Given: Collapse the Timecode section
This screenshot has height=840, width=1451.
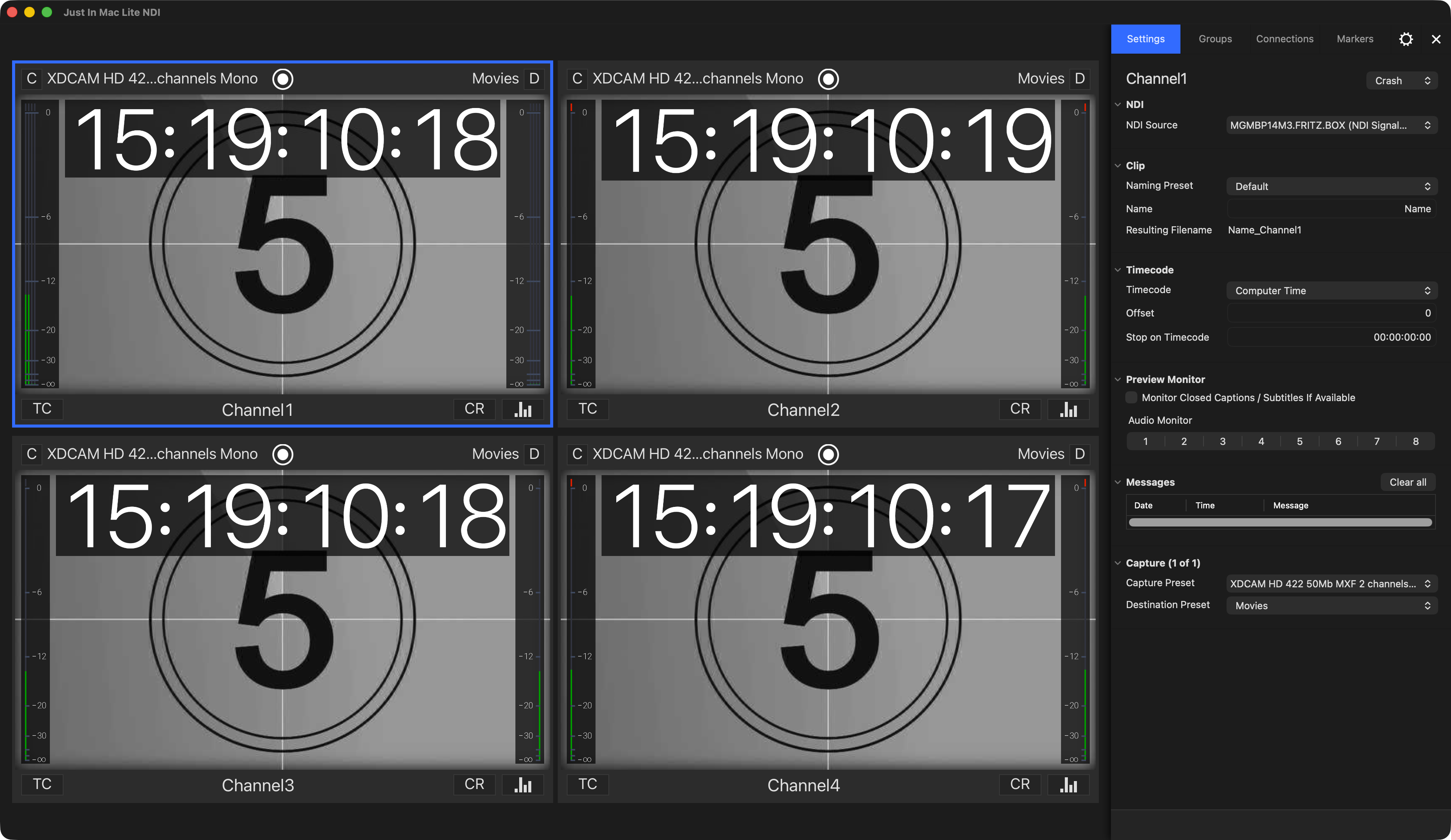Looking at the screenshot, I should click(1118, 270).
